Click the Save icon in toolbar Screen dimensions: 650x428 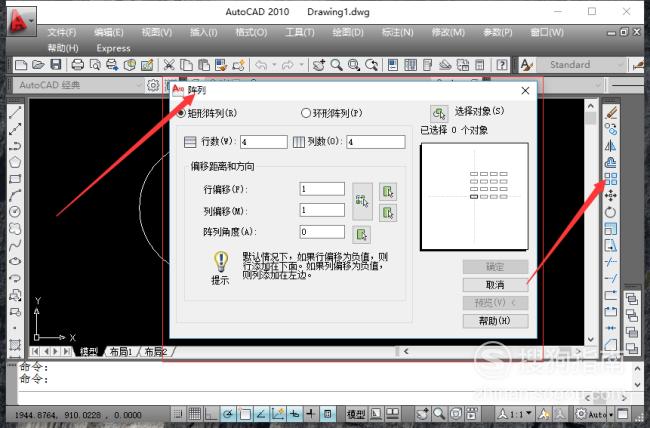pyautogui.click(x=56, y=65)
